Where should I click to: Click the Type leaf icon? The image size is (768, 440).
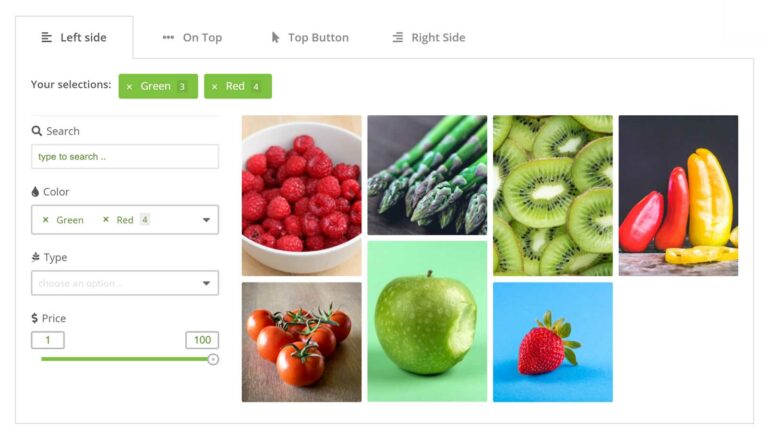click(35, 257)
